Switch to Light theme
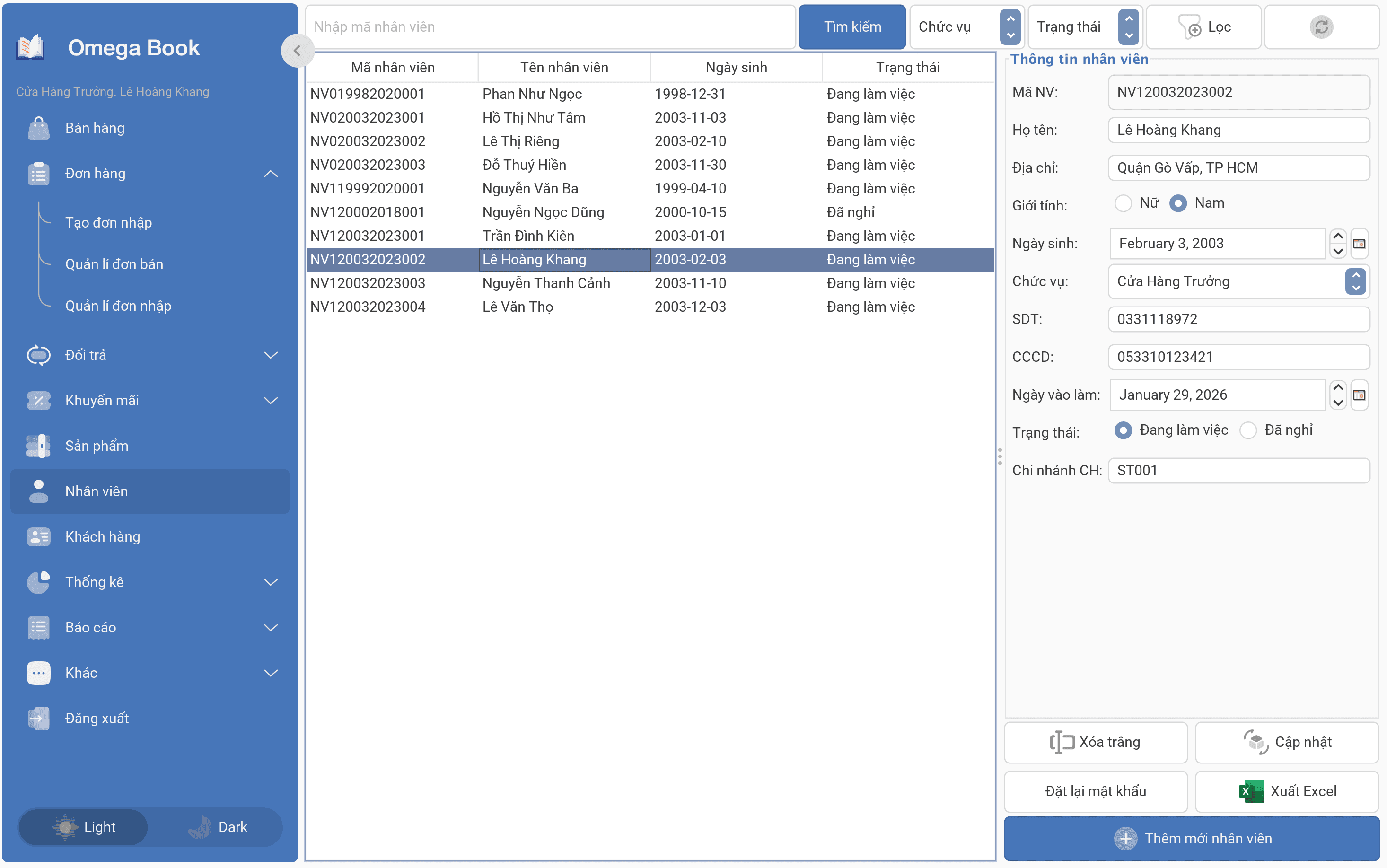Image resolution: width=1387 pixels, height=868 pixels. [83, 827]
